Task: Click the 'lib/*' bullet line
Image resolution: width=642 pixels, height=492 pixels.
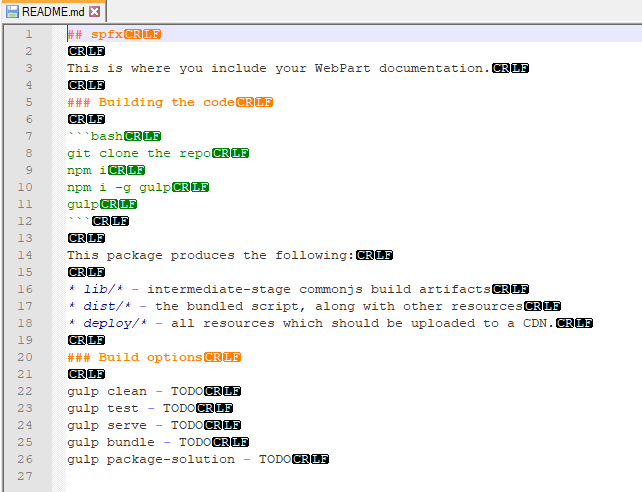Action: (x=279, y=289)
